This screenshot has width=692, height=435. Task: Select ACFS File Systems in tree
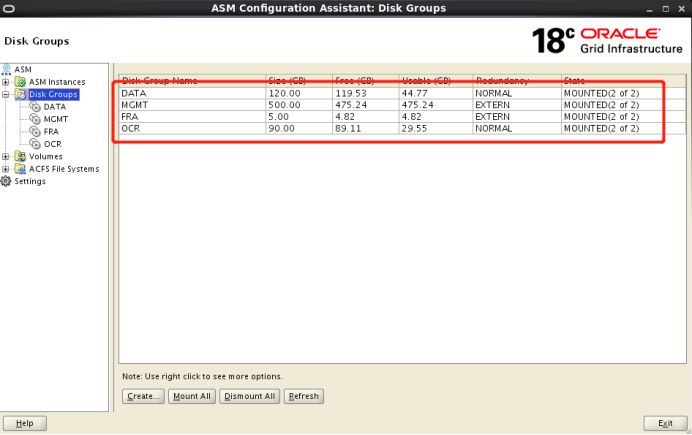64,169
